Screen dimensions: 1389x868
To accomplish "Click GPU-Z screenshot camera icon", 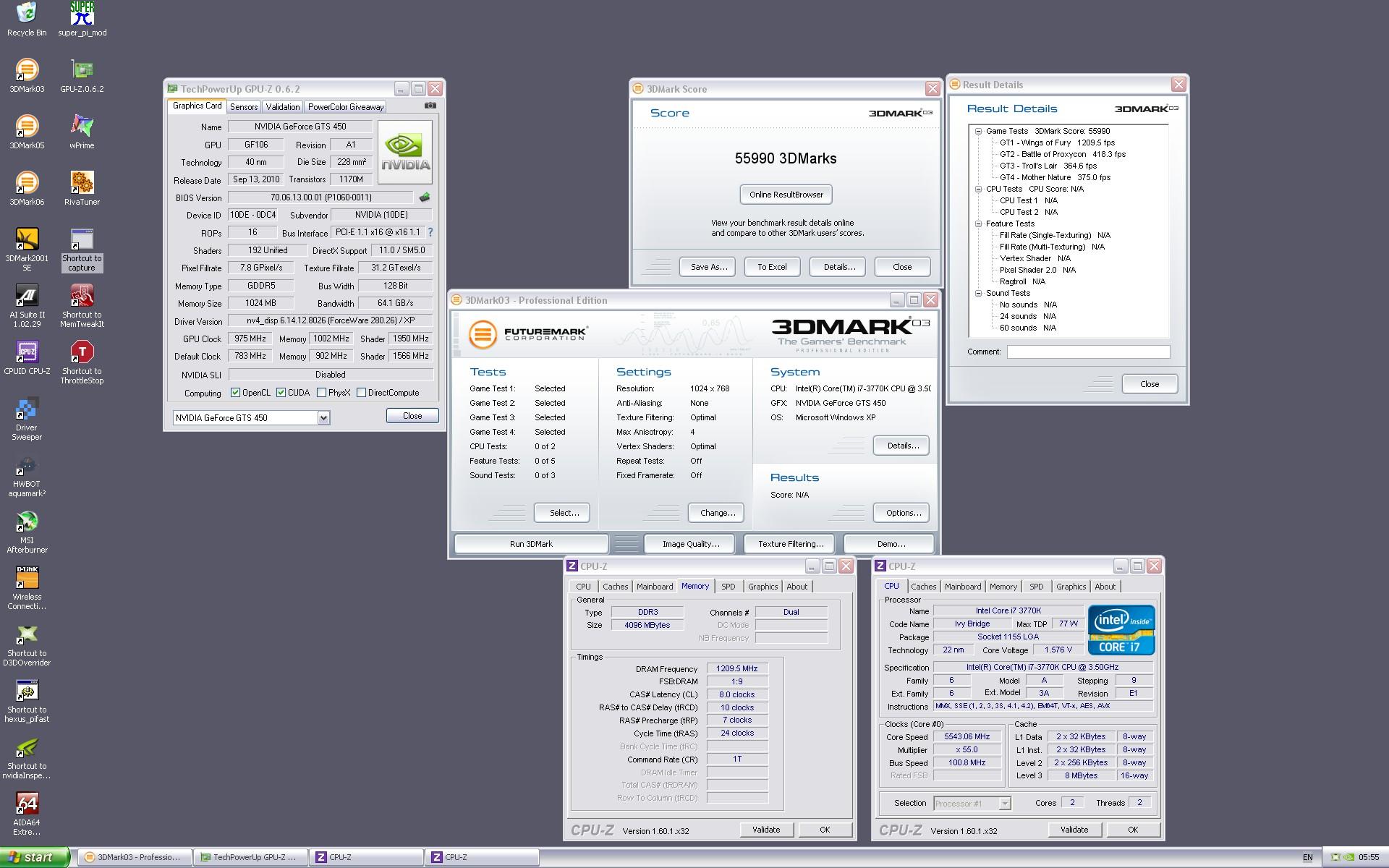I will coord(430,106).
